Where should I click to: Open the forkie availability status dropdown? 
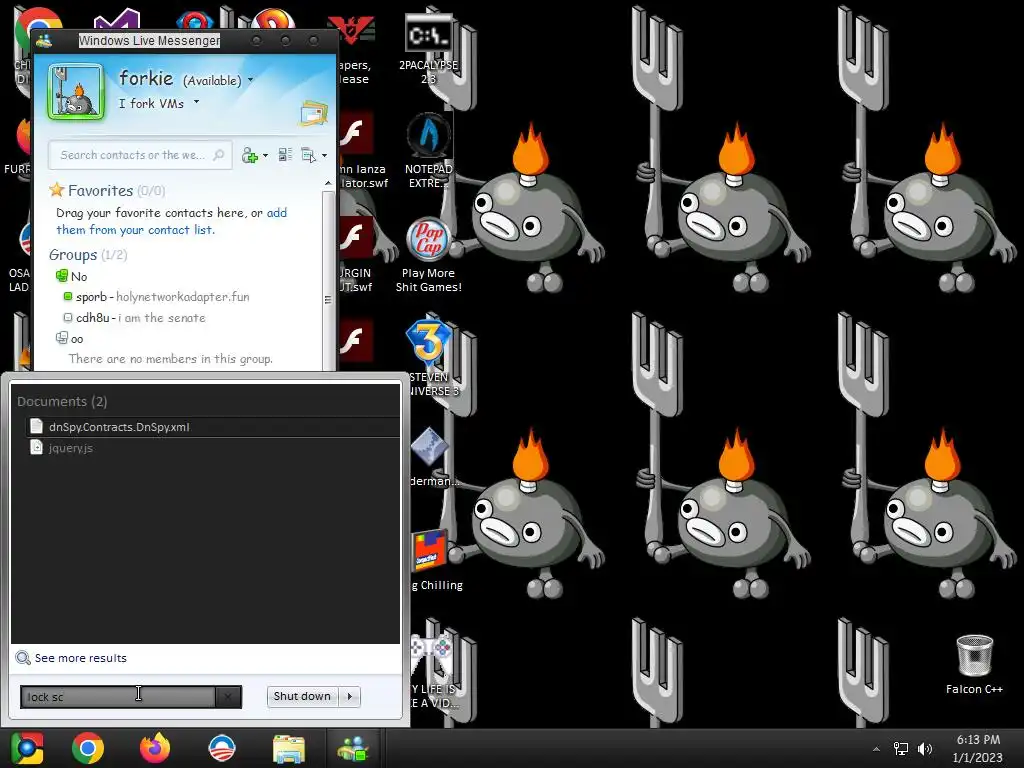tap(250, 80)
